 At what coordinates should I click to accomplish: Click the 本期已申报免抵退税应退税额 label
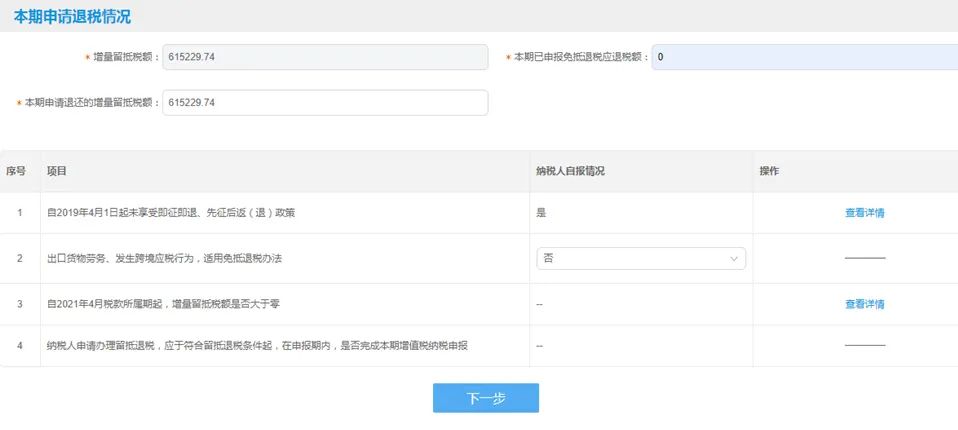tap(580, 57)
